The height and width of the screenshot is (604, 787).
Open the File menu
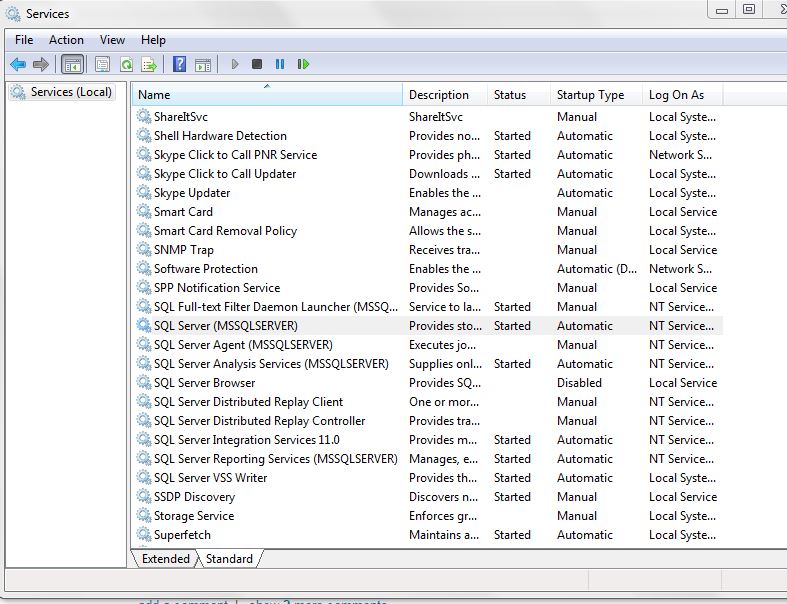pyautogui.click(x=24, y=40)
